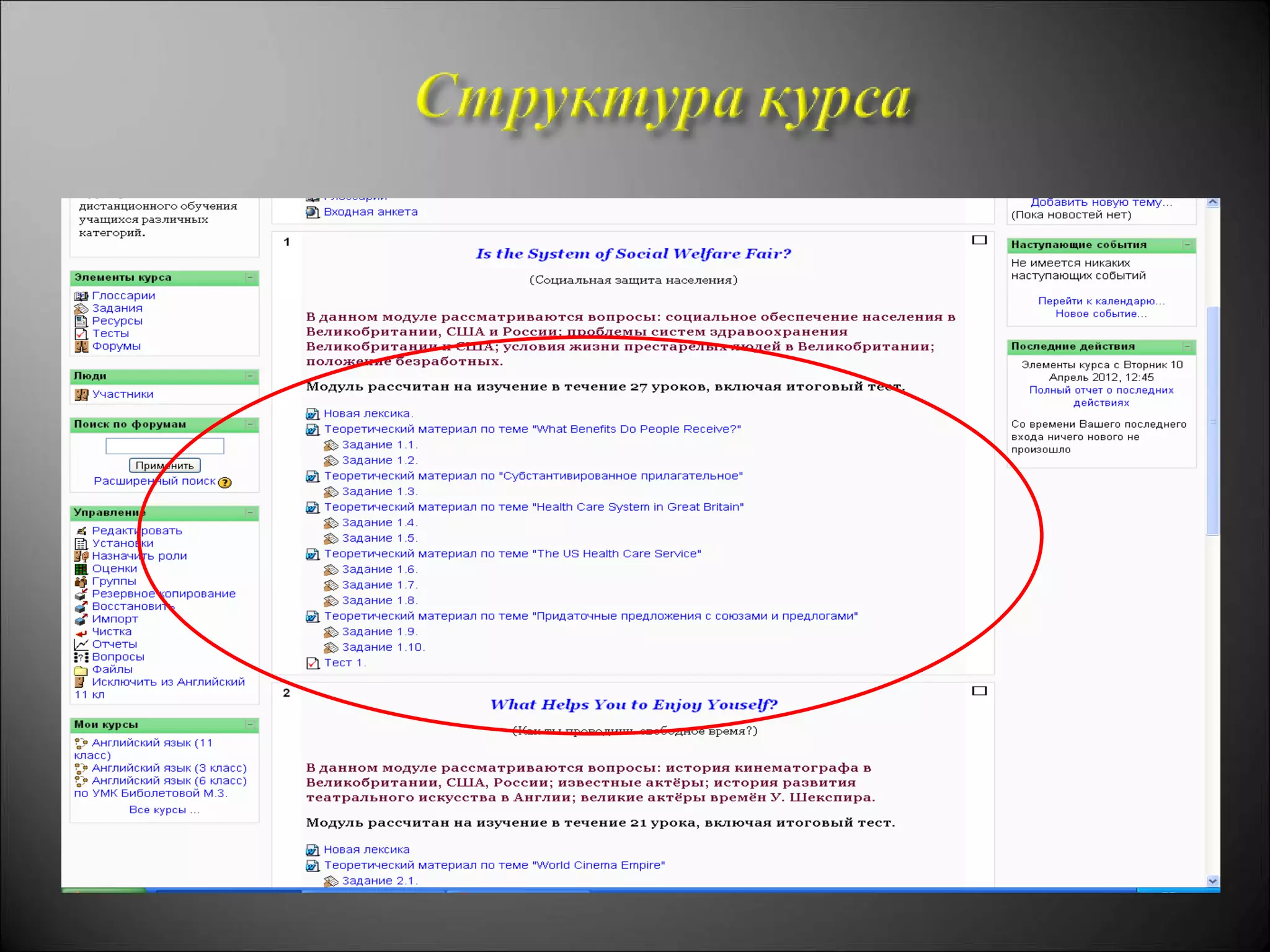The width and height of the screenshot is (1270, 952).
Task: Click the Тест 1 quiz icon
Action: [x=313, y=663]
